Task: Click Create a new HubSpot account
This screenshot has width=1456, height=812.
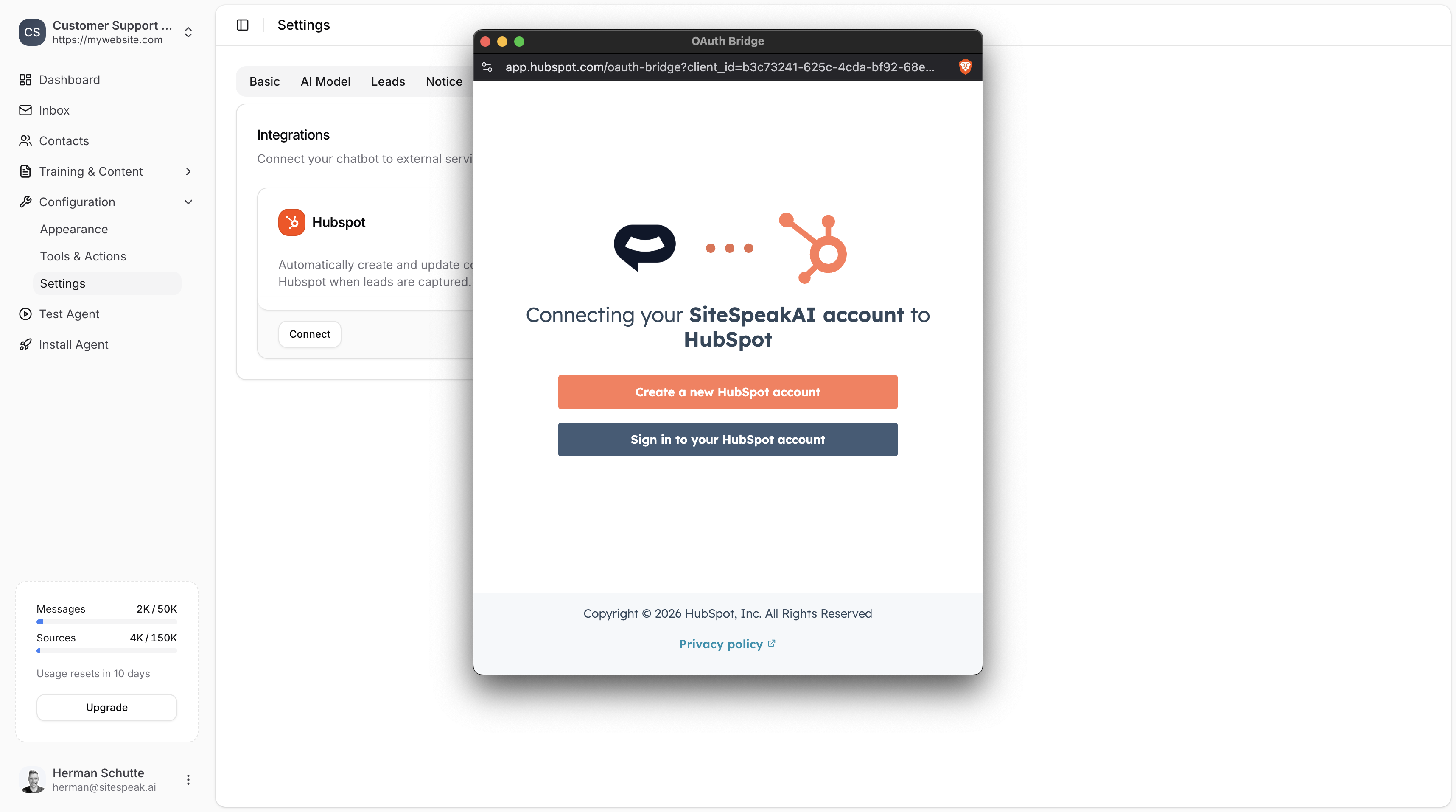Action: pyautogui.click(x=728, y=392)
